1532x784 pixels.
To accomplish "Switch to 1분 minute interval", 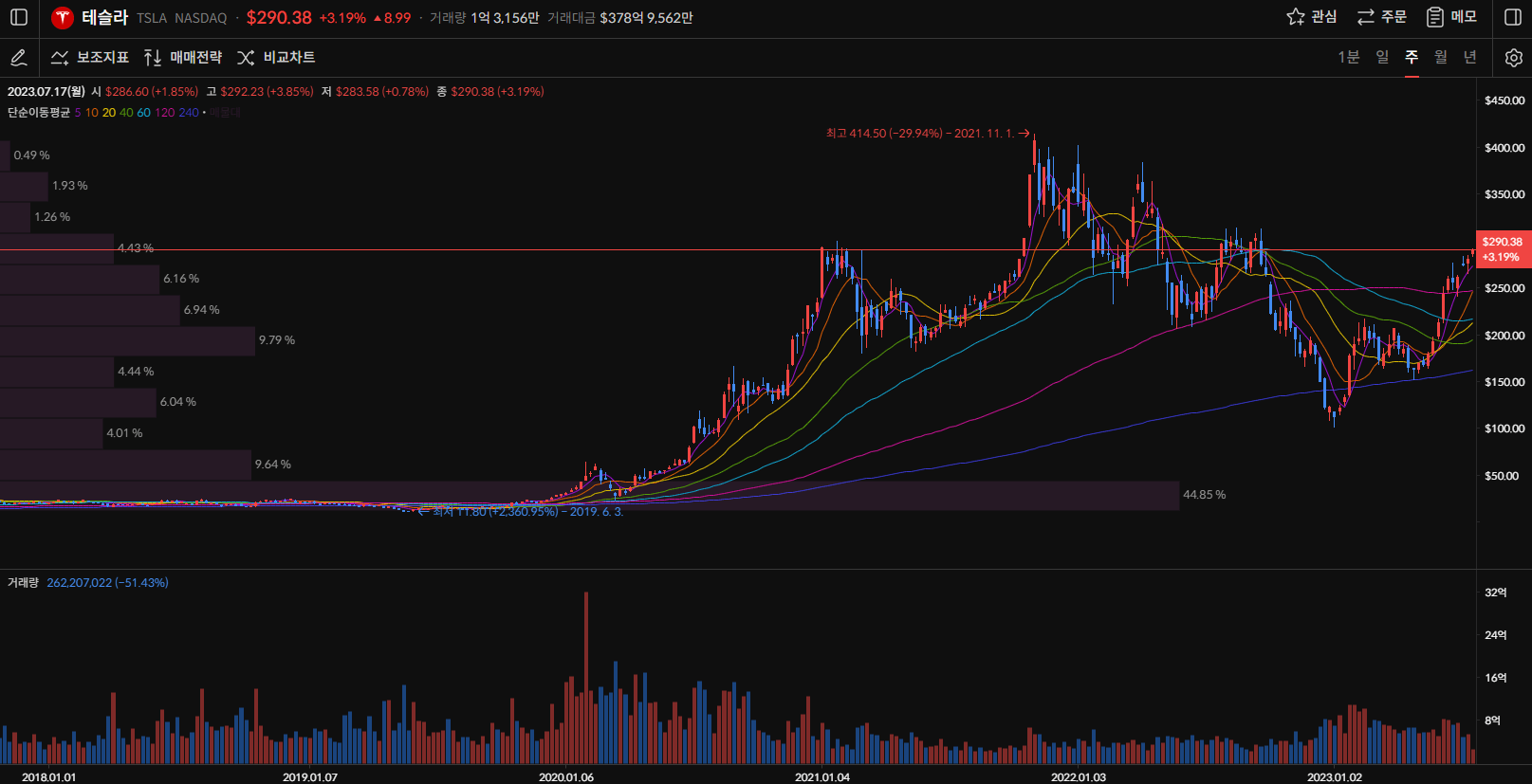I will click(1348, 58).
